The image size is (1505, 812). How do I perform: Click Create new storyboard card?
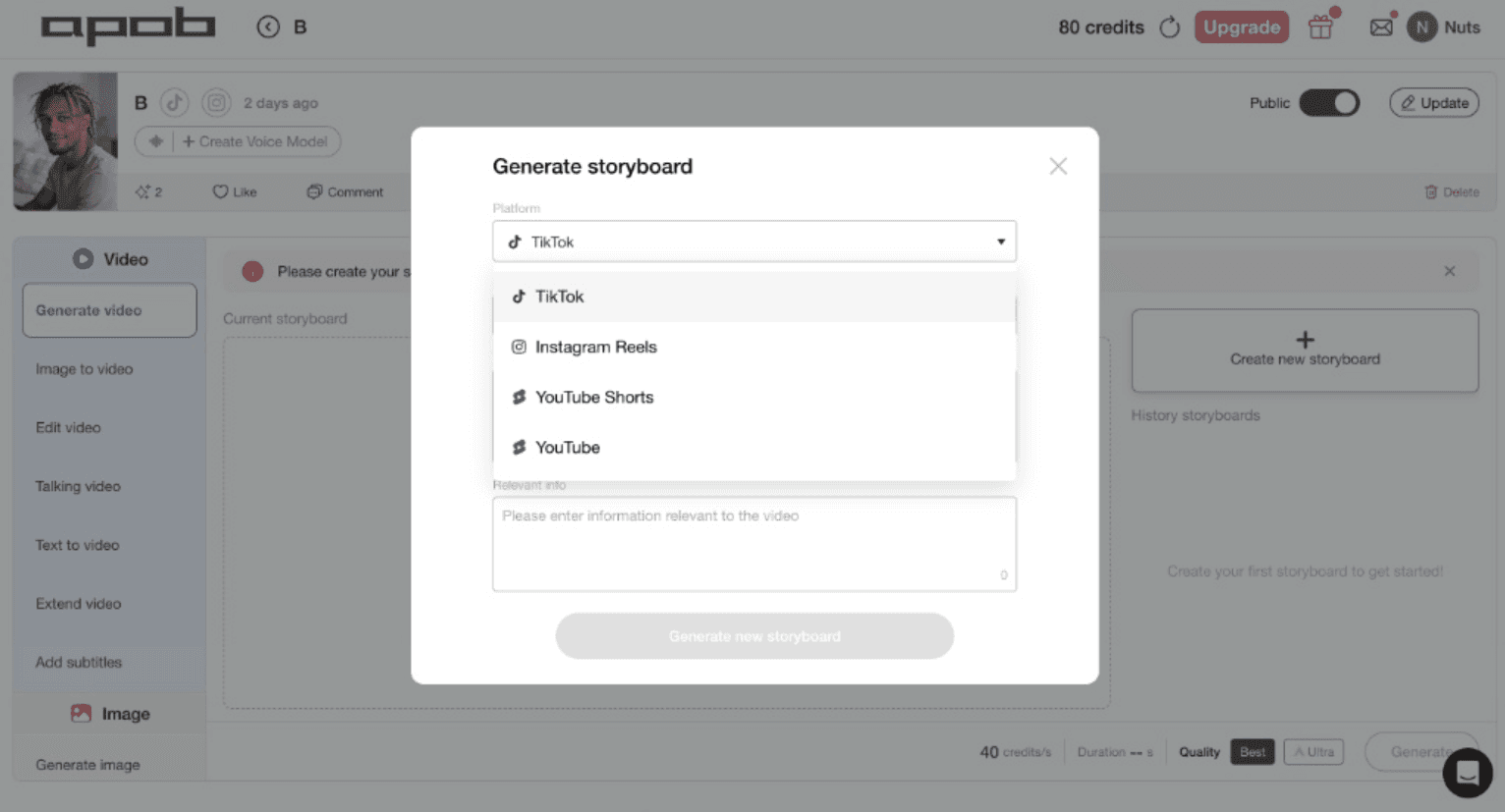click(1305, 351)
